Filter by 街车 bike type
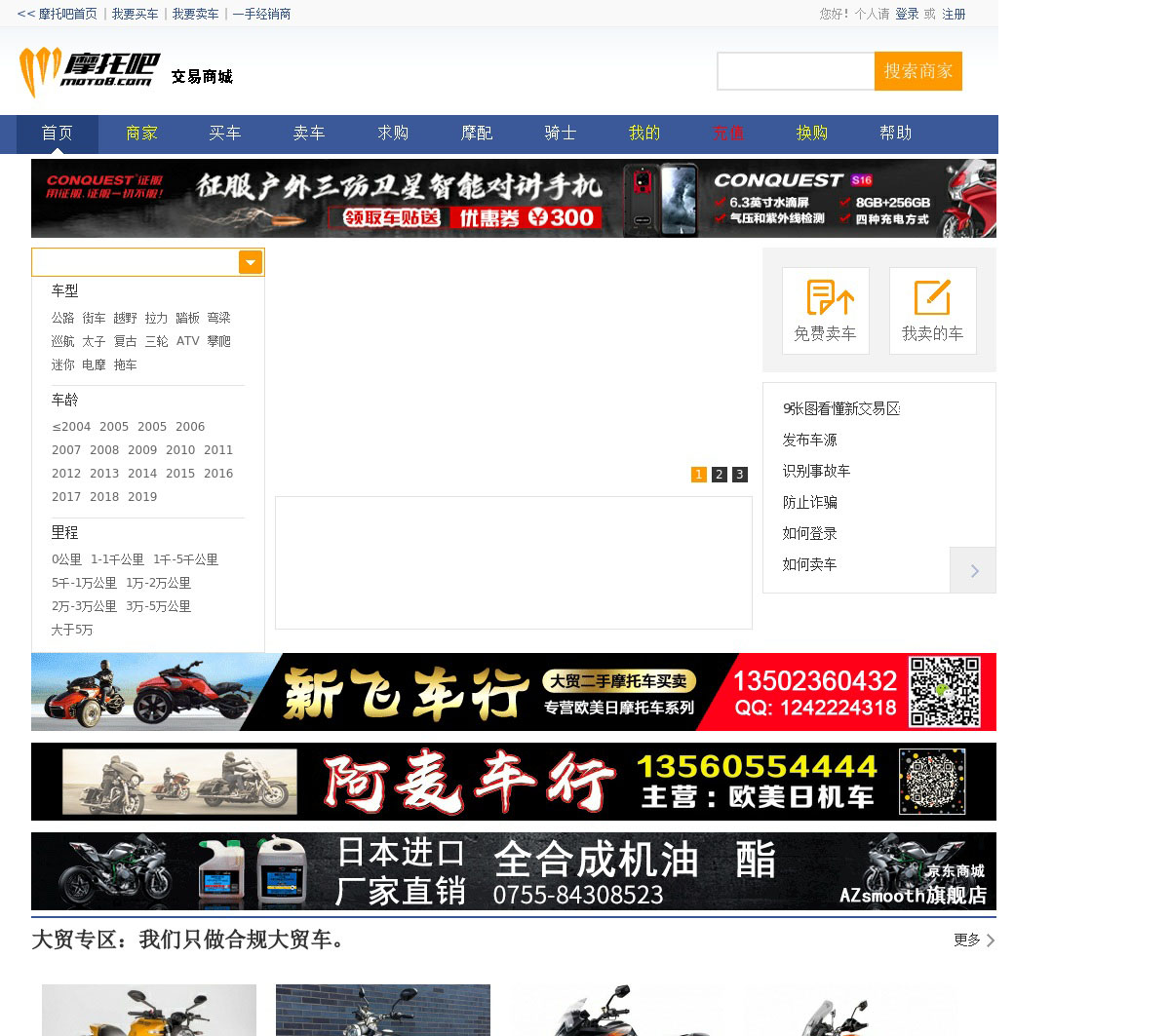 click(95, 318)
